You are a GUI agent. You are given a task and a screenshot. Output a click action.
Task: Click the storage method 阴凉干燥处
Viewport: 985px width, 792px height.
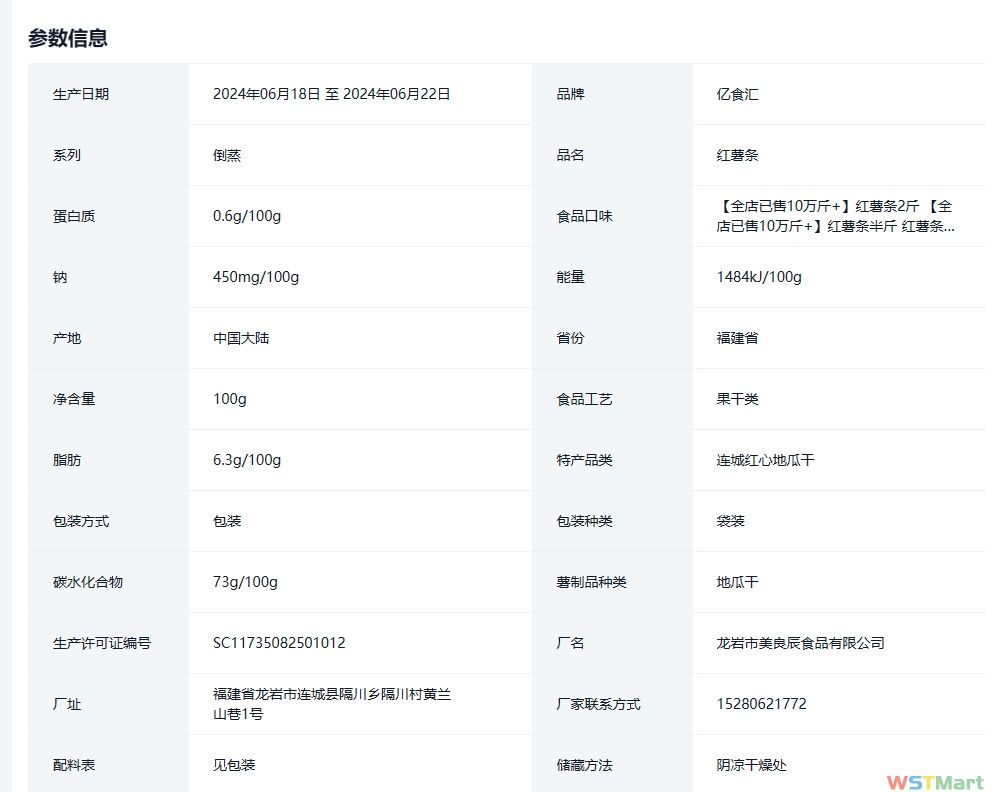[x=751, y=765]
